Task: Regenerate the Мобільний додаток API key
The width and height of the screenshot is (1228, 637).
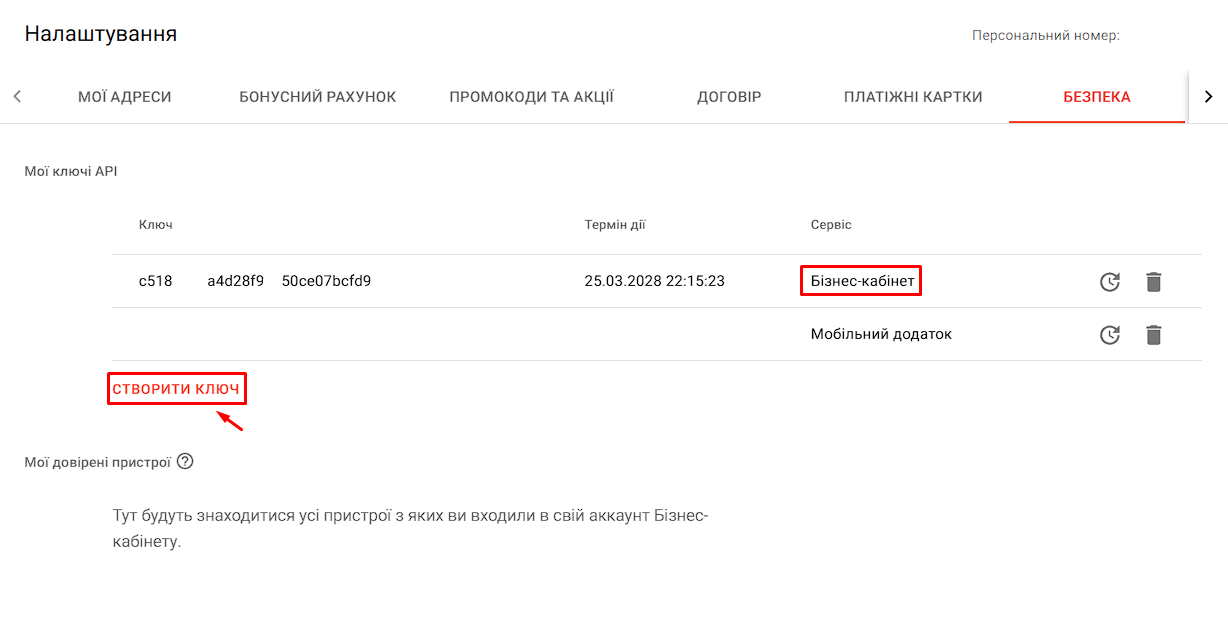Action: click(1110, 334)
